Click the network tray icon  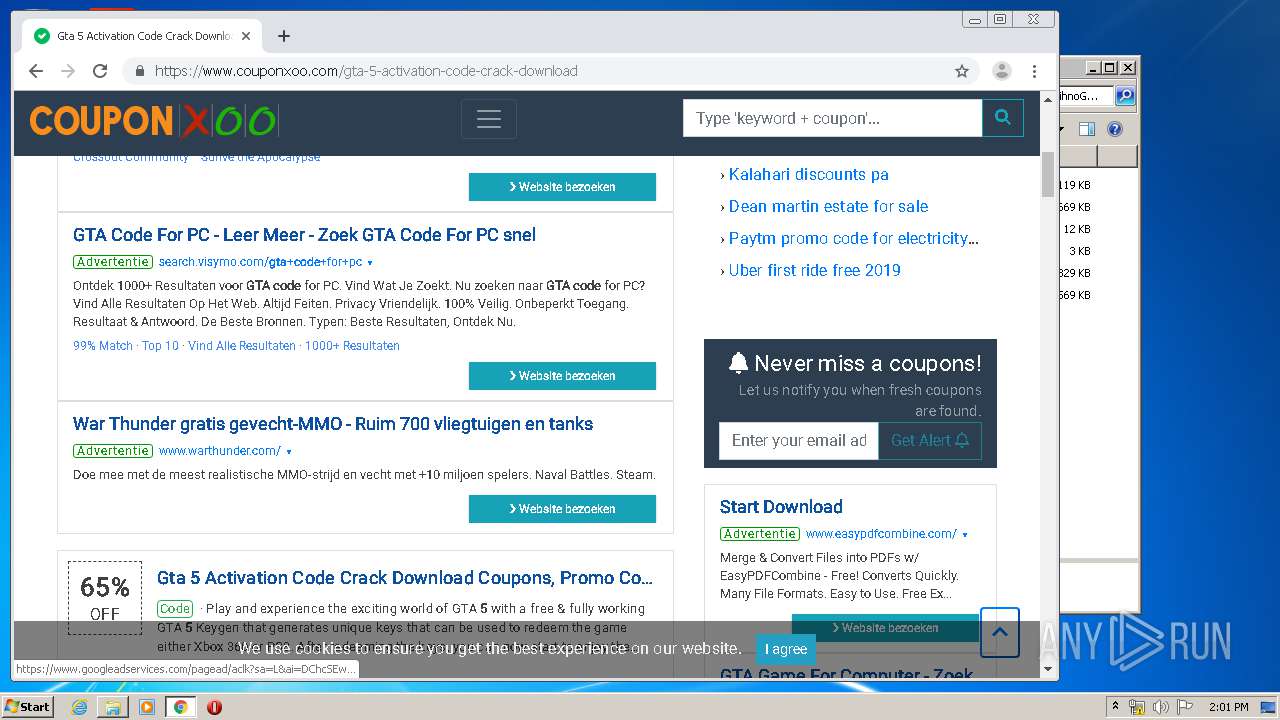pyautogui.click(x=1137, y=707)
